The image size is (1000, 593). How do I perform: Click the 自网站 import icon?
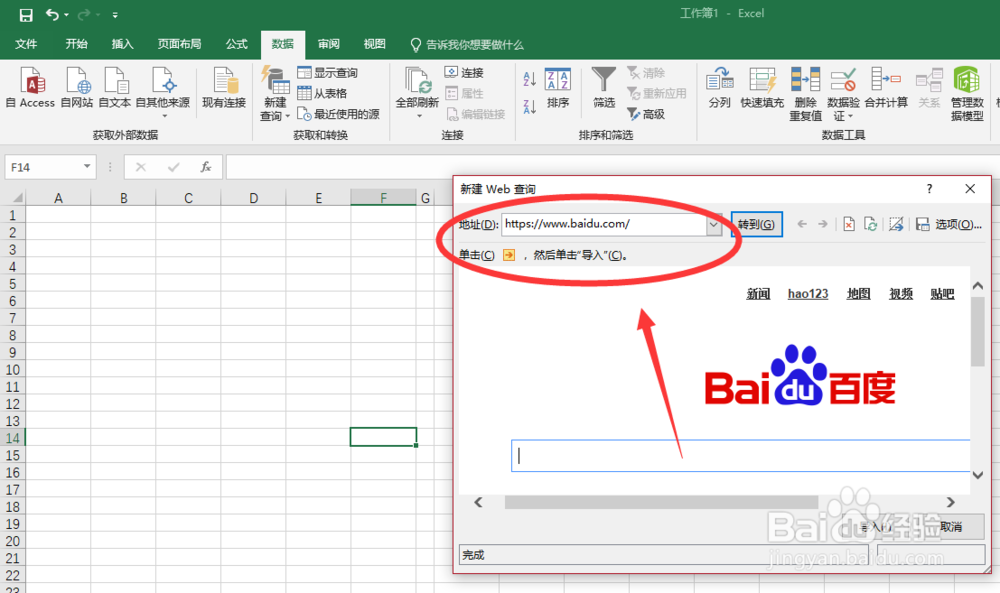77,87
